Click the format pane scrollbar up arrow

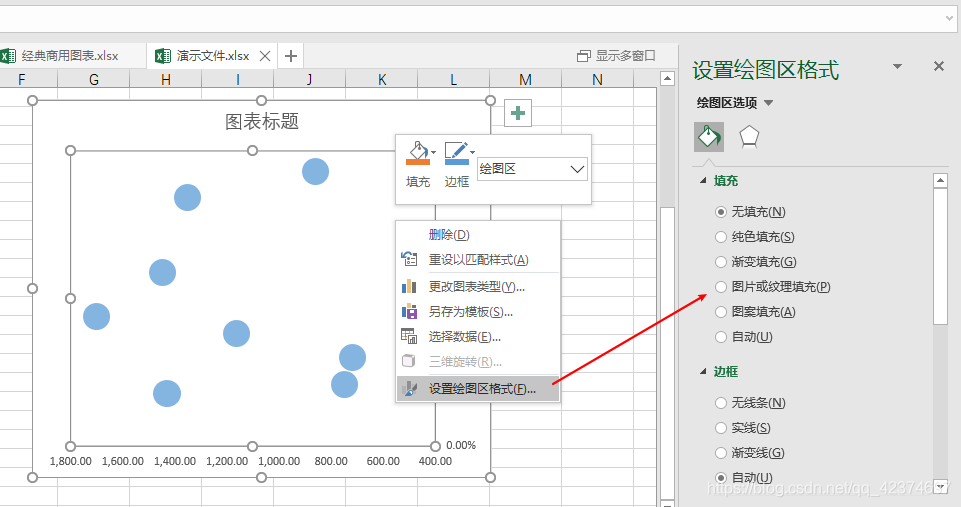point(940,180)
